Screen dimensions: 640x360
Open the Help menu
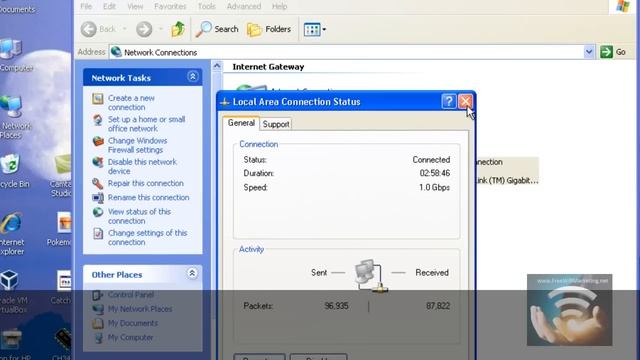point(280,6)
